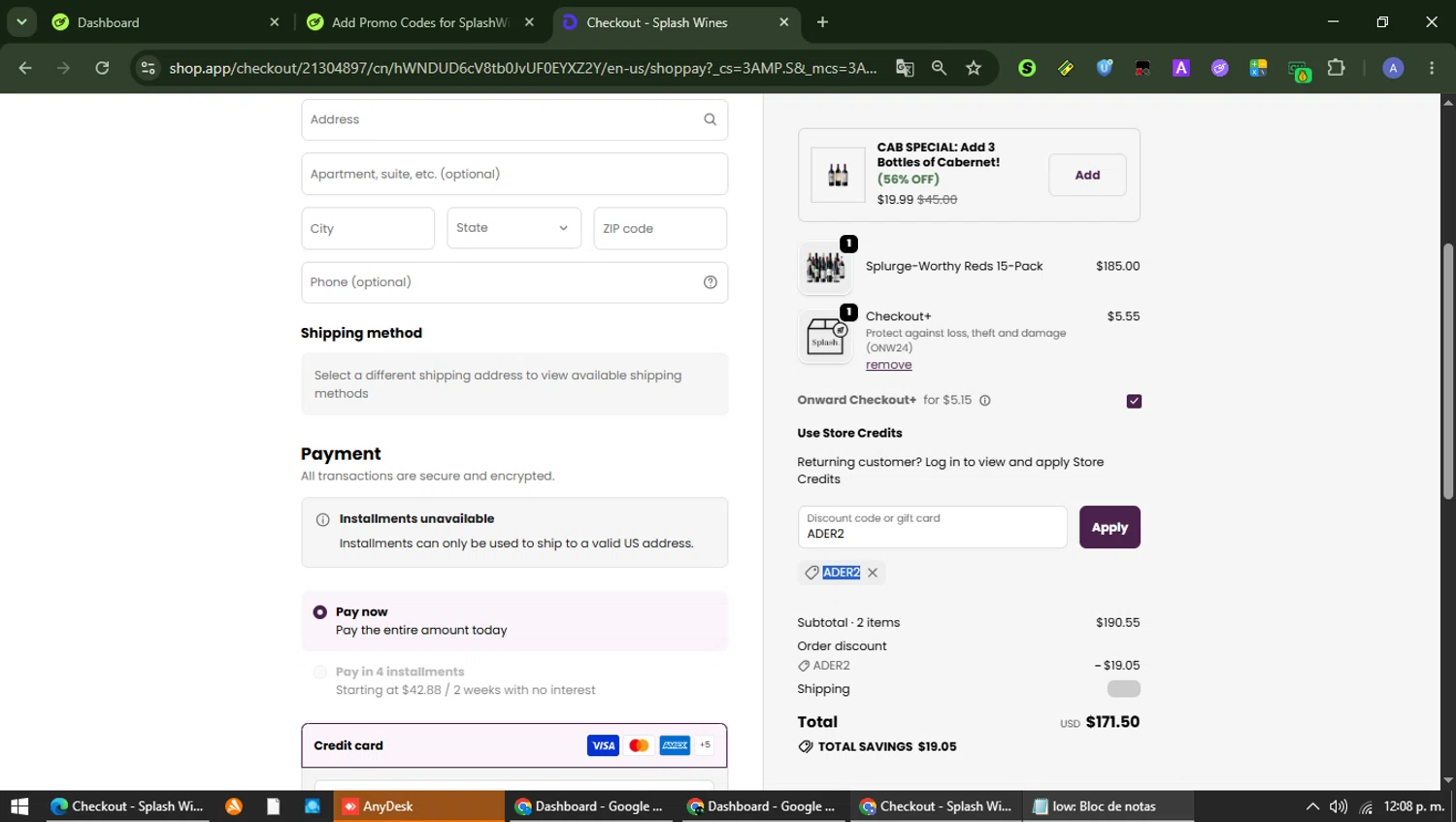Click the blue shield extension icon
This screenshot has height=822, width=1456.
pyautogui.click(x=1105, y=68)
